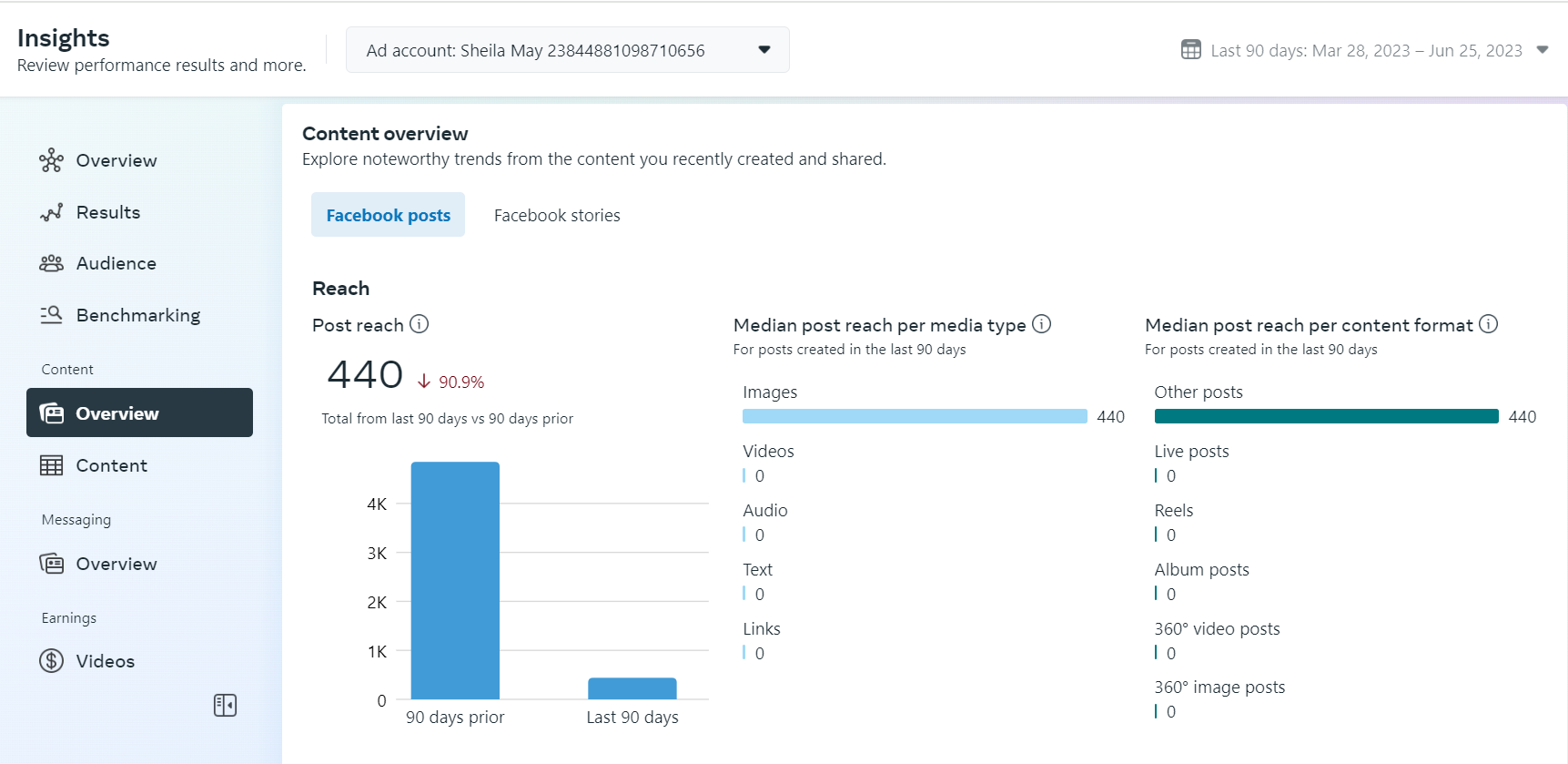Viewport: 1568px width, 764px height.
Task: Click the Audience people icon
Action: click(x=51, y=263)
